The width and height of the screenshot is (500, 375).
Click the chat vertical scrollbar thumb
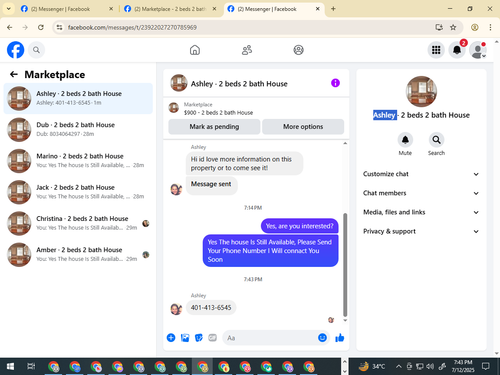pos(345,265)
